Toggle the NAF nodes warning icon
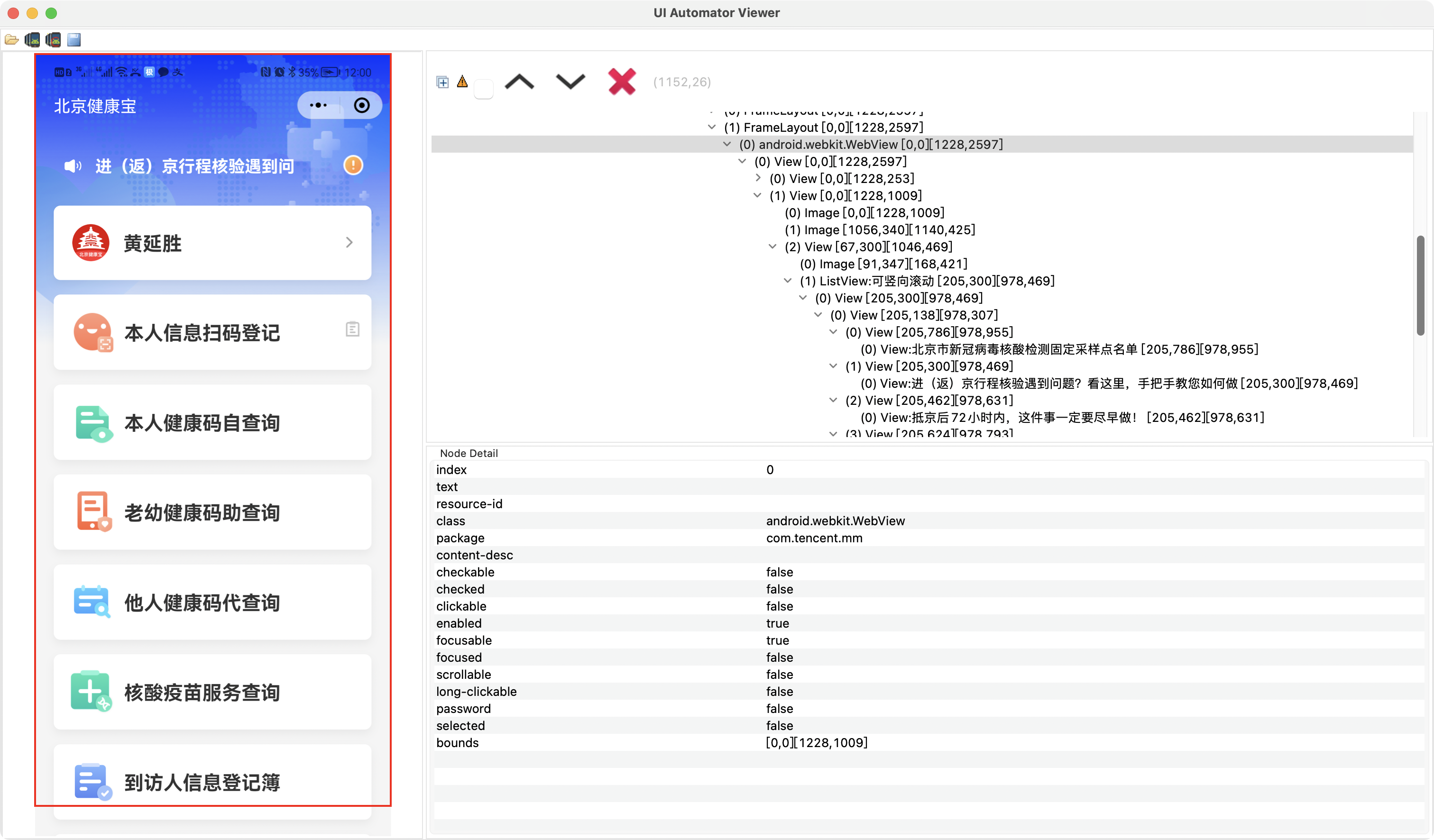1434x840 pixels. coord(462,82)
